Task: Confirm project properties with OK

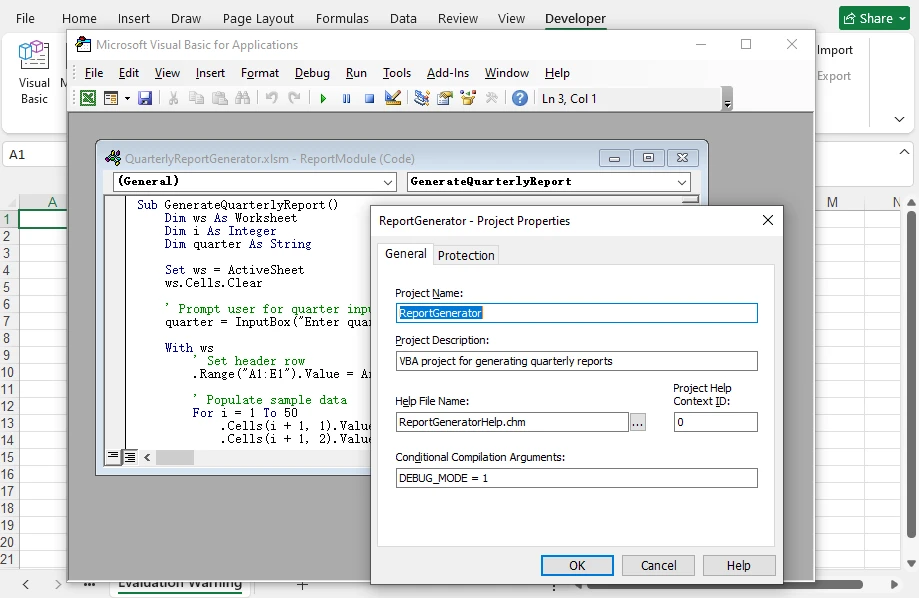Action: pyautogui.click(x=577, y=565)
